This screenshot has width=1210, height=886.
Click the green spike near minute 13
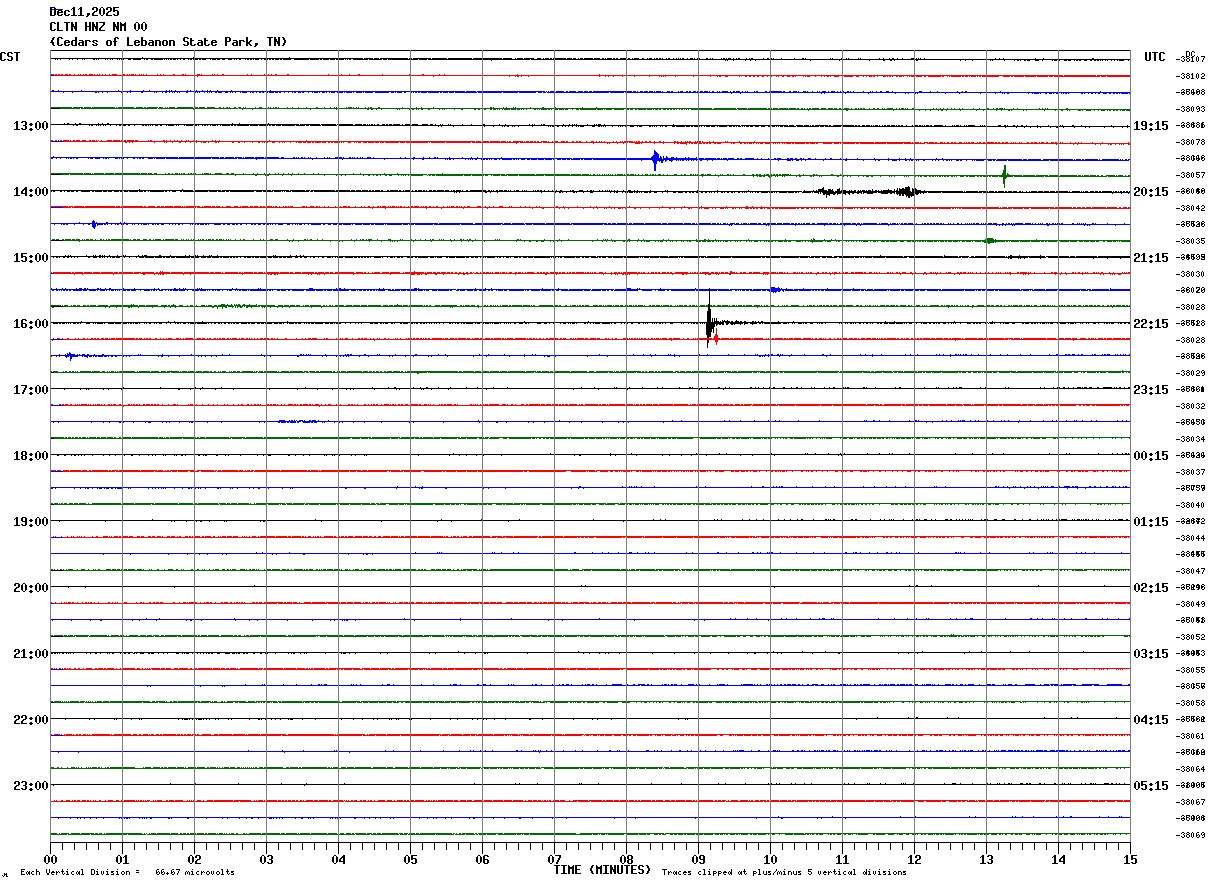[x=1004, y=176]
